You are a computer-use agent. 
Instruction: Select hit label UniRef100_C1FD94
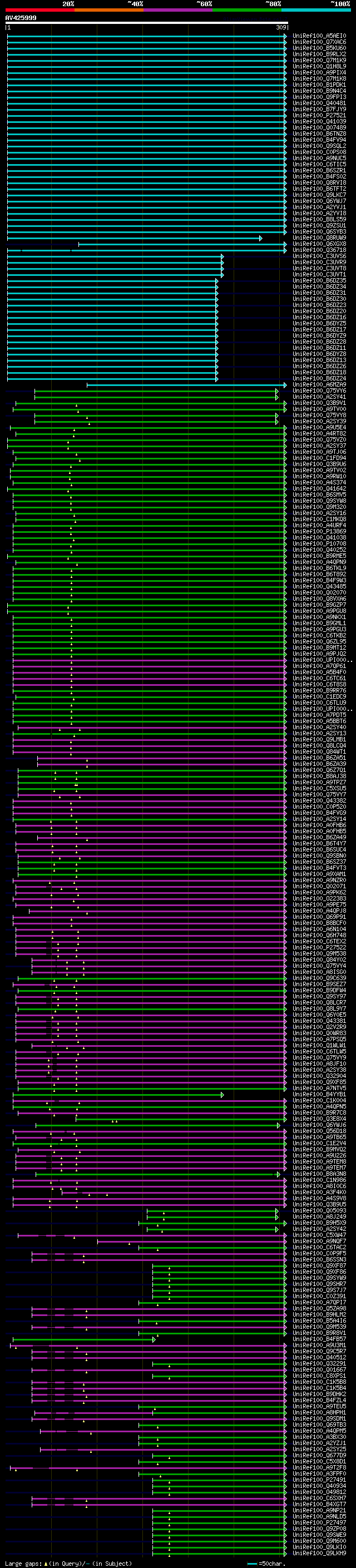pyautogui.click(x=319, y=458)
